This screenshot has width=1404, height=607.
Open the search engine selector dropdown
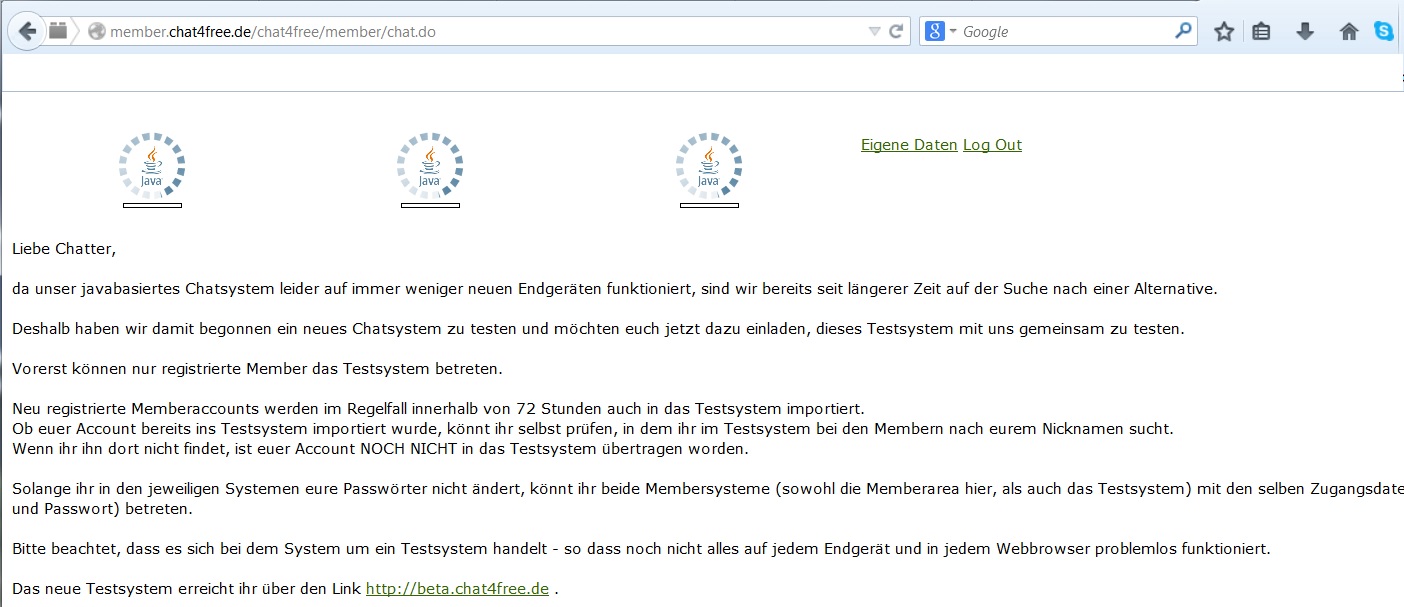941,32
